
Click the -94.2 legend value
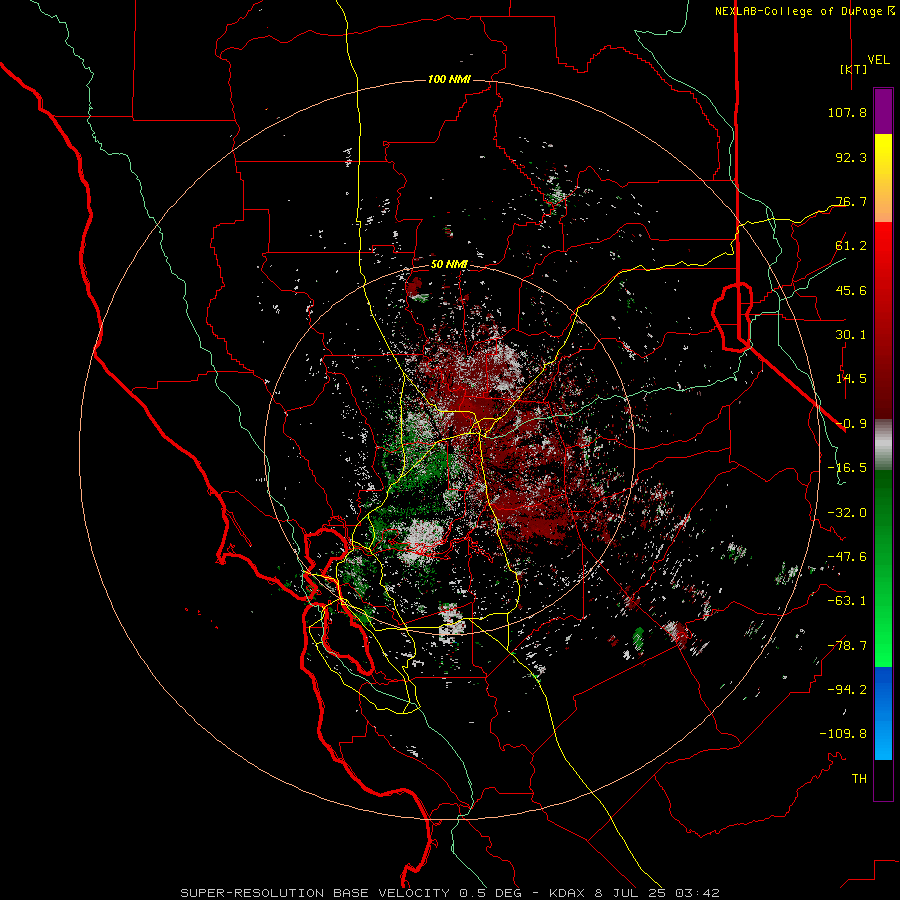pyautogui.click(x=847, y=690)
